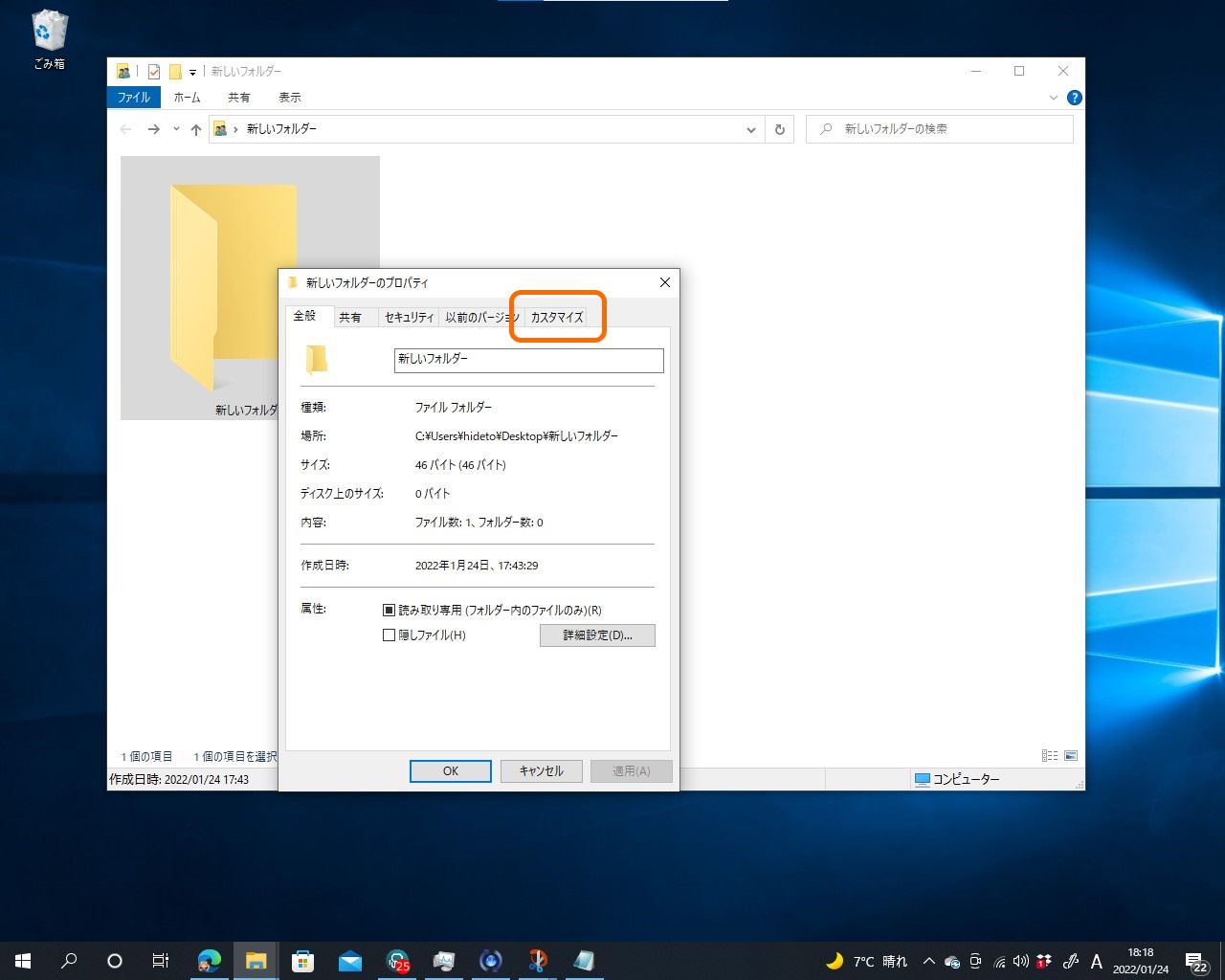Open Microsoft Edge from the taskbar
This screenshot has height=980, width=1225.
(x=209, y=961)
